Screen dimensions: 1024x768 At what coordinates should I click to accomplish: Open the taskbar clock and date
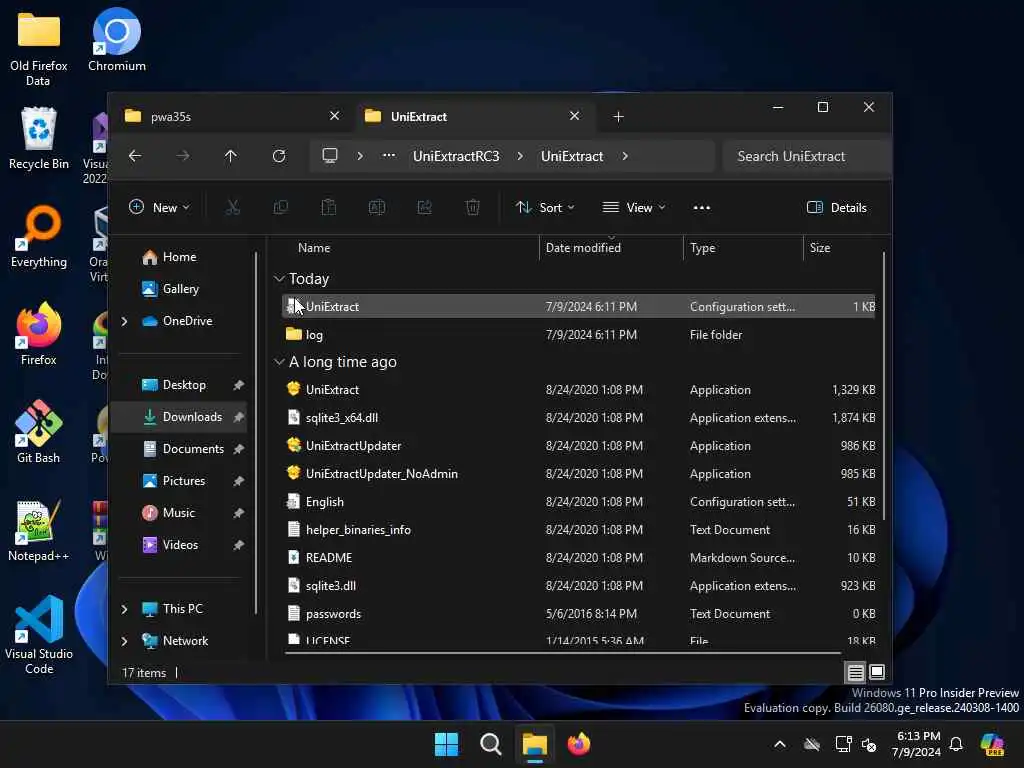pyautogui.click(x=918, y=744)
